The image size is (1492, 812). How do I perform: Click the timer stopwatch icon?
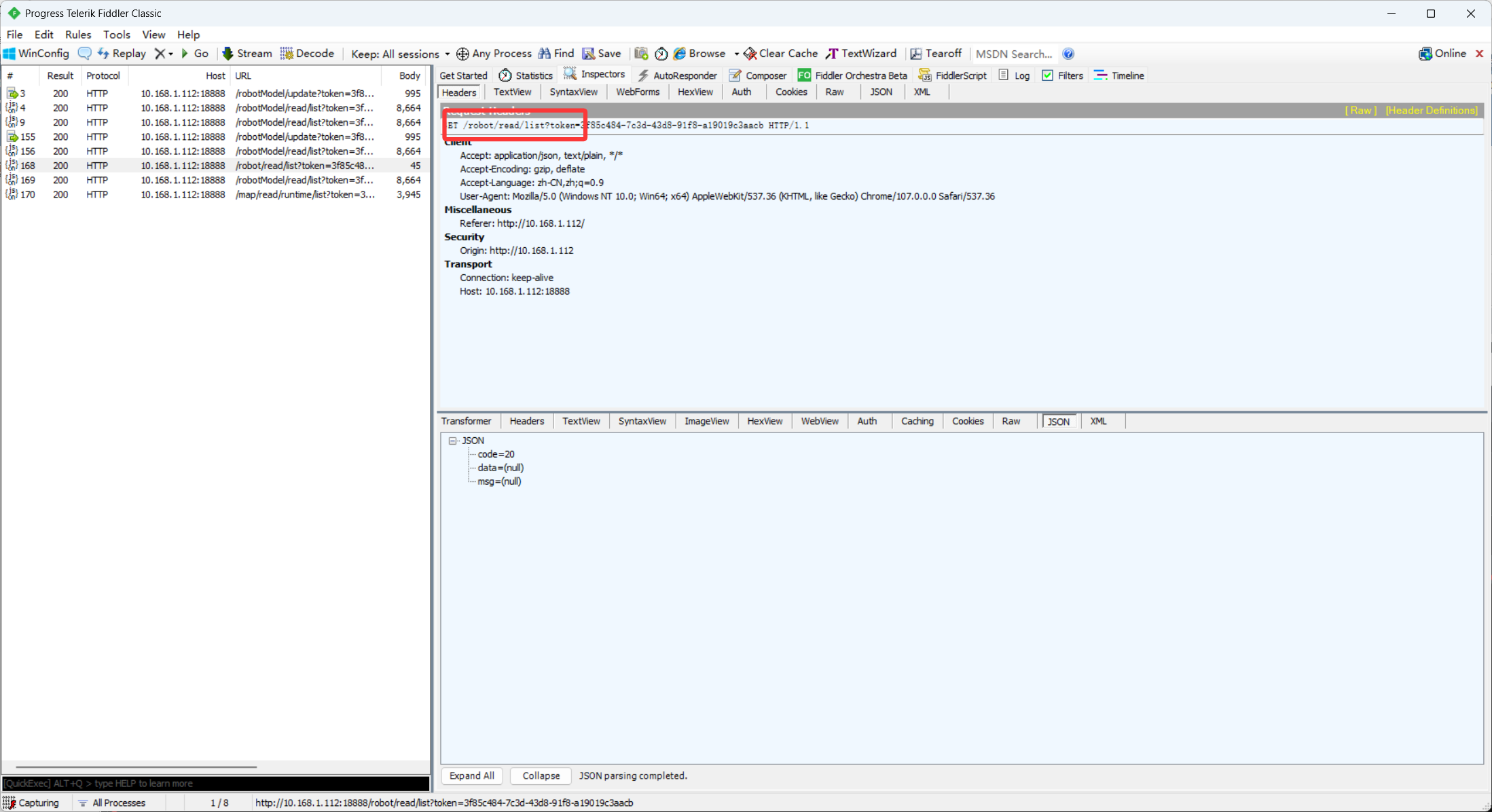[661, 54]
